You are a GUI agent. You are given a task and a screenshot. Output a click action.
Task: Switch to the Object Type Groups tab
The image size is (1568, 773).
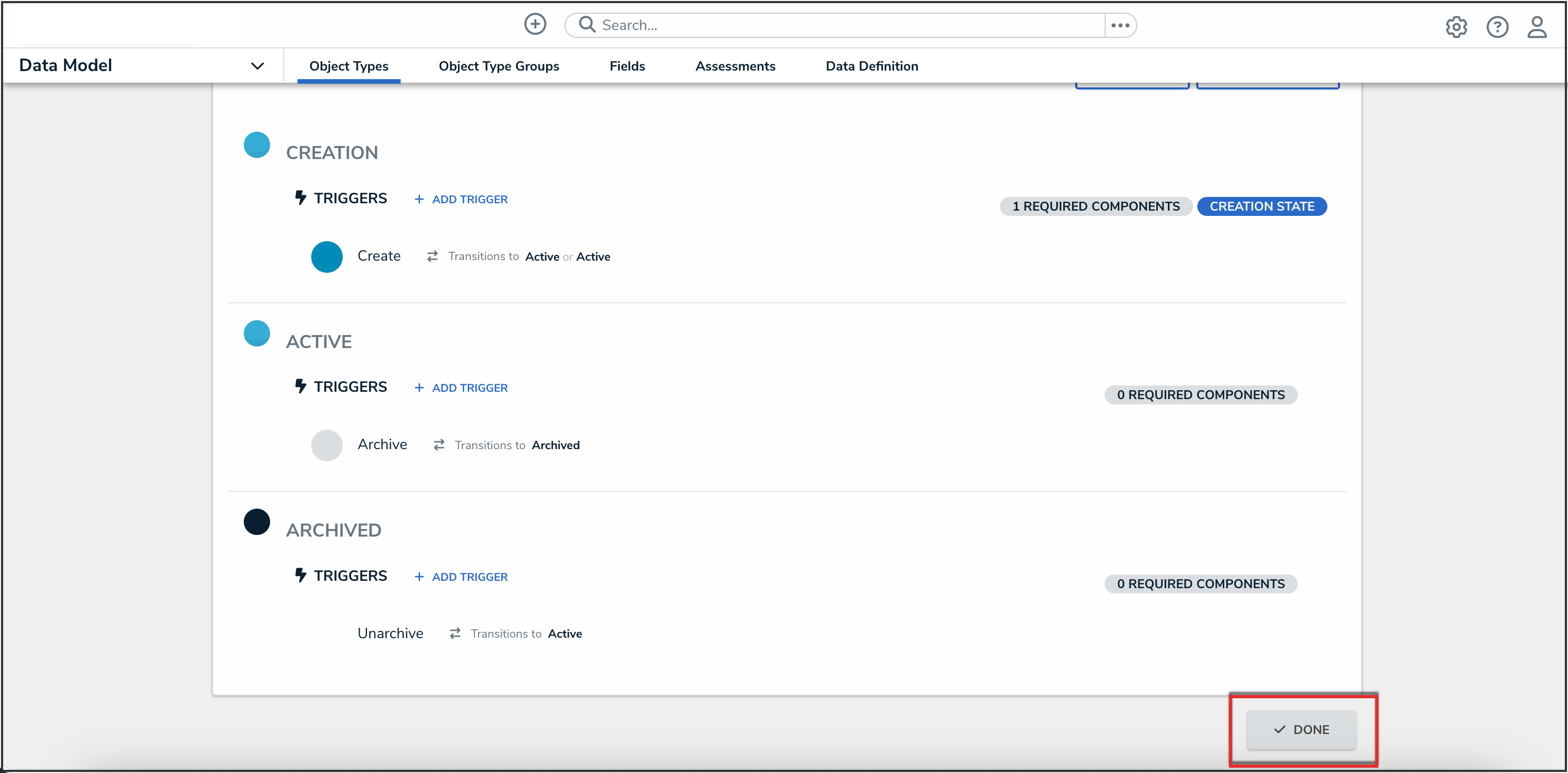click(499, 66)
